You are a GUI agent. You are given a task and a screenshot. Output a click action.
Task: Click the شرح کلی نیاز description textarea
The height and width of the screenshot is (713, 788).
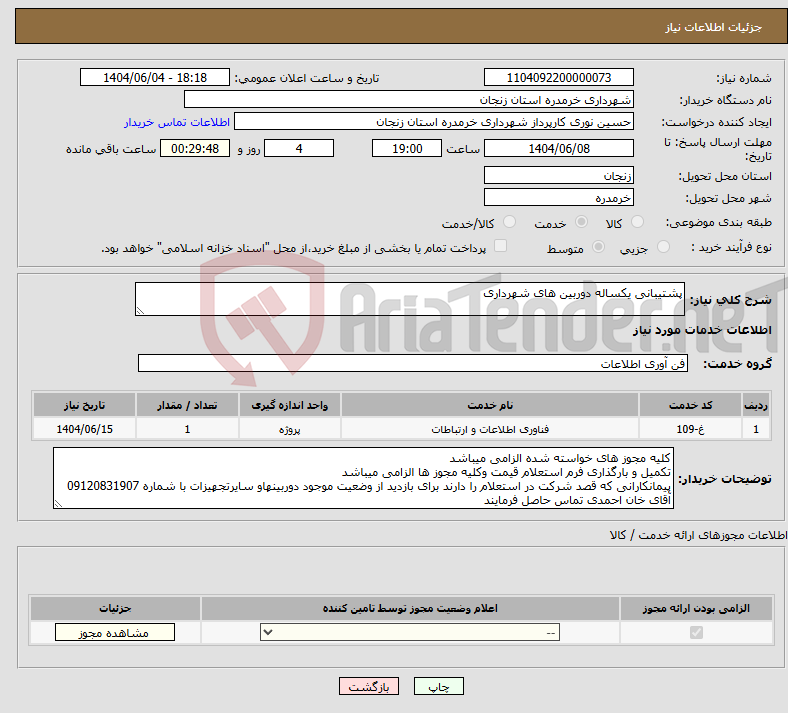click(x=410, y=299)
